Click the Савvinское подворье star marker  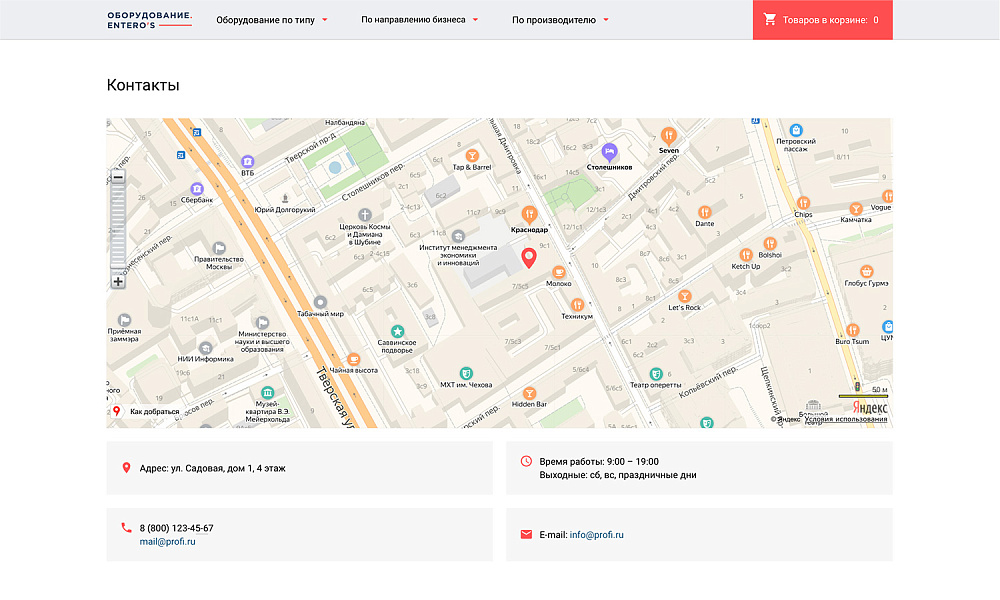(x=397, y=331)
